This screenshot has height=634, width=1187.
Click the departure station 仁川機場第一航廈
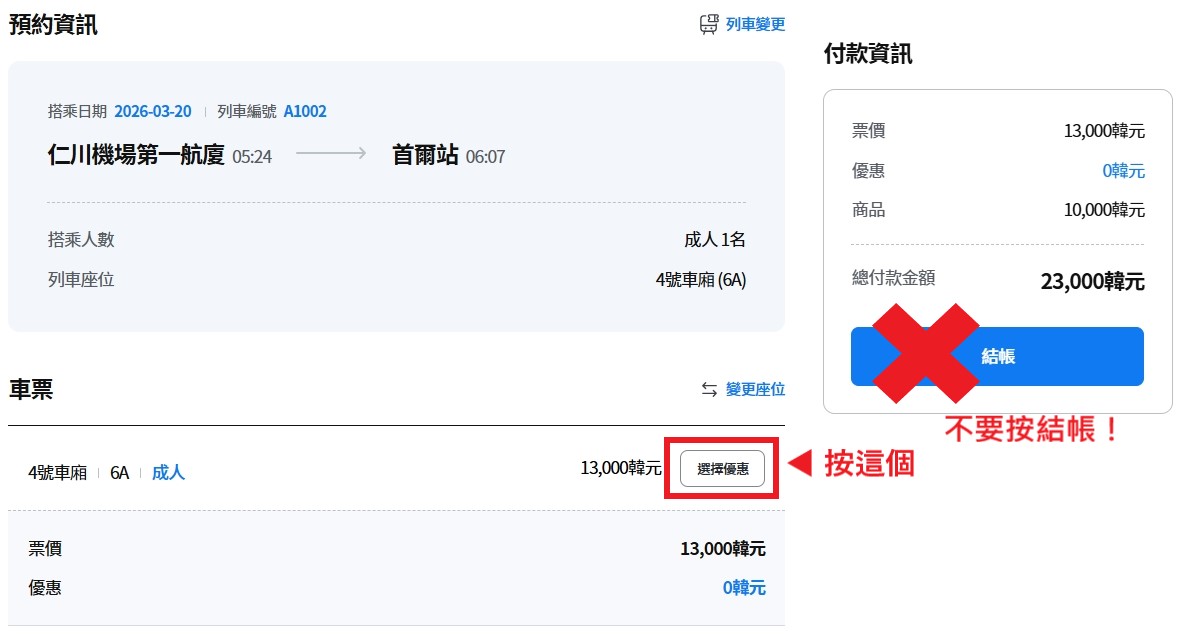136,155
